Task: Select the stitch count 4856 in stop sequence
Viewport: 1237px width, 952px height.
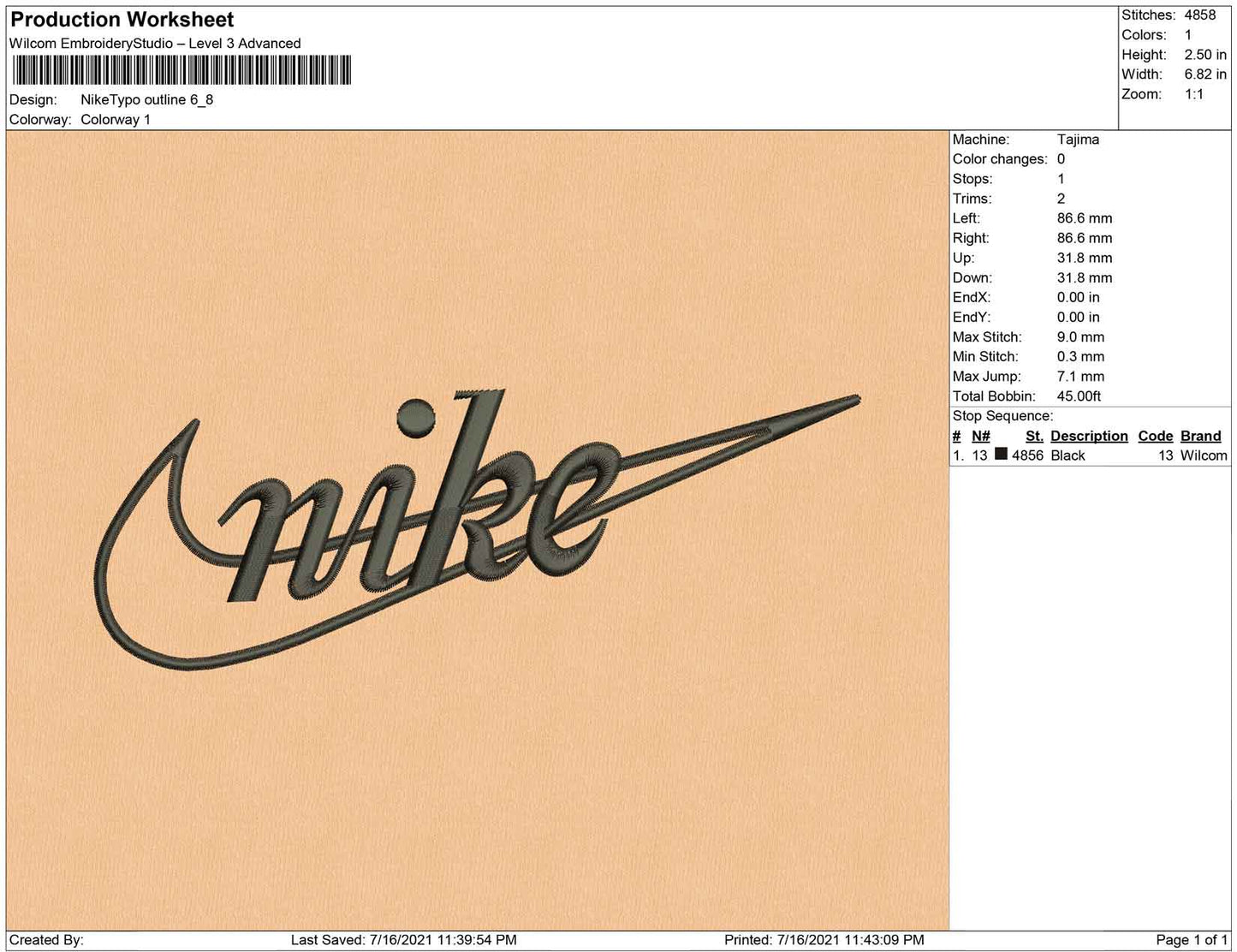Action: coord(1027,455)
